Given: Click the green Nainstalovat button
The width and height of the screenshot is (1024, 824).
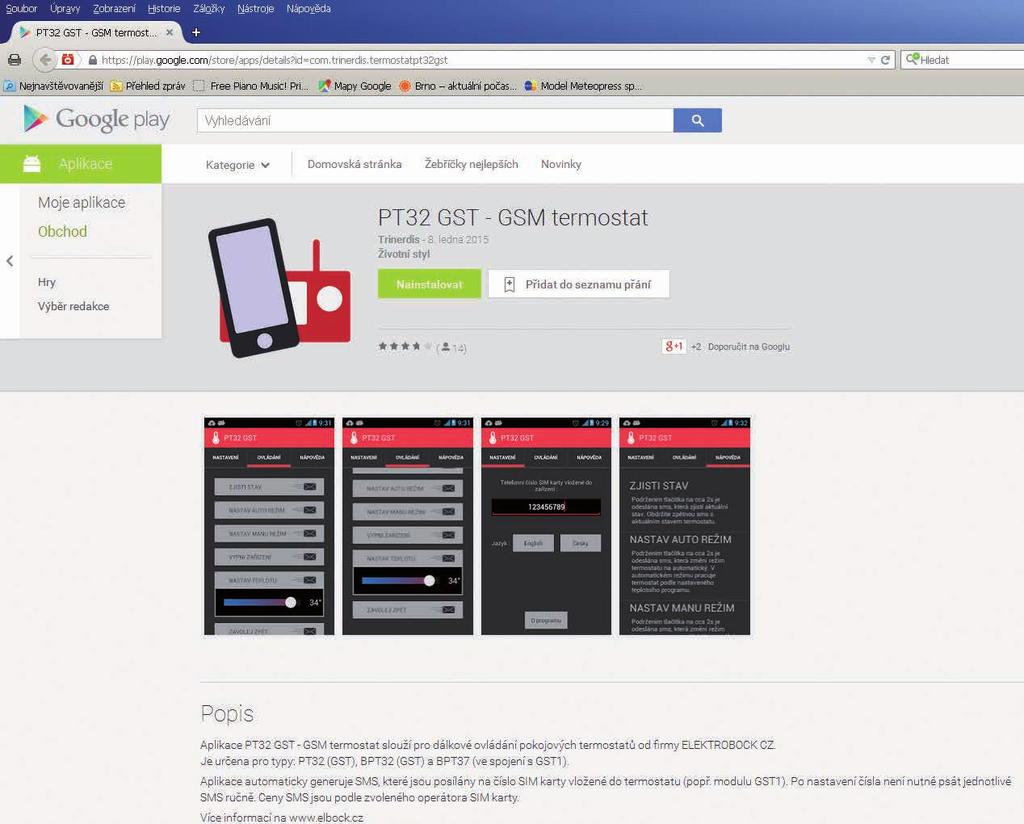Looking at the screenshot, I should click(430, 285).
